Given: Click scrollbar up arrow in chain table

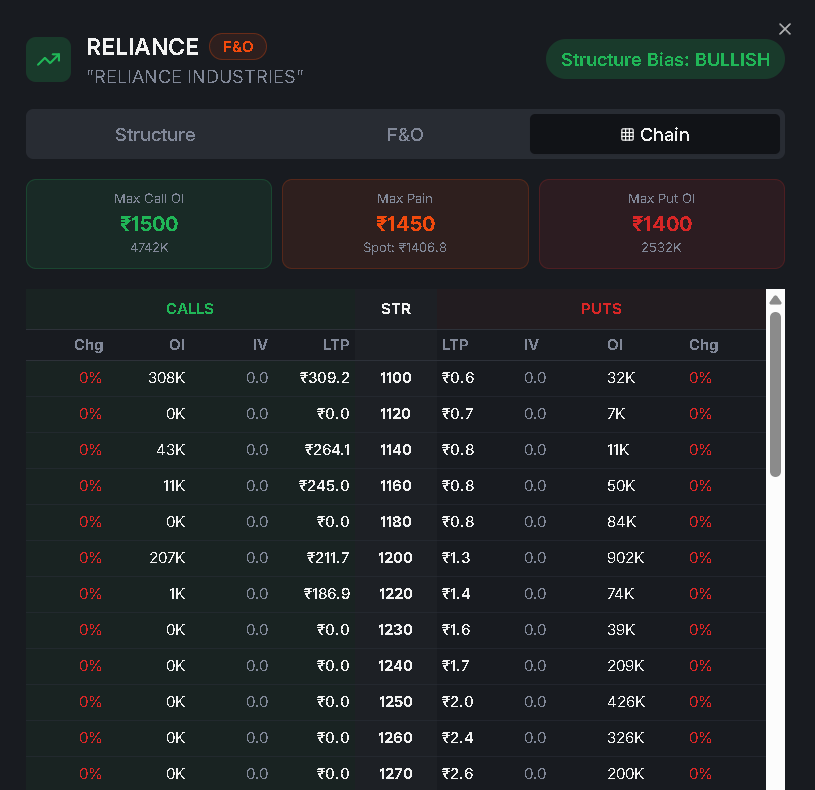Looking at the screenshot, I should 775,300.
